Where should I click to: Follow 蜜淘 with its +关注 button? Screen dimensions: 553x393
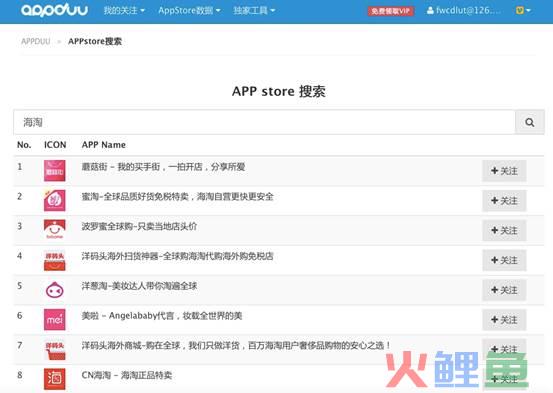504,200
